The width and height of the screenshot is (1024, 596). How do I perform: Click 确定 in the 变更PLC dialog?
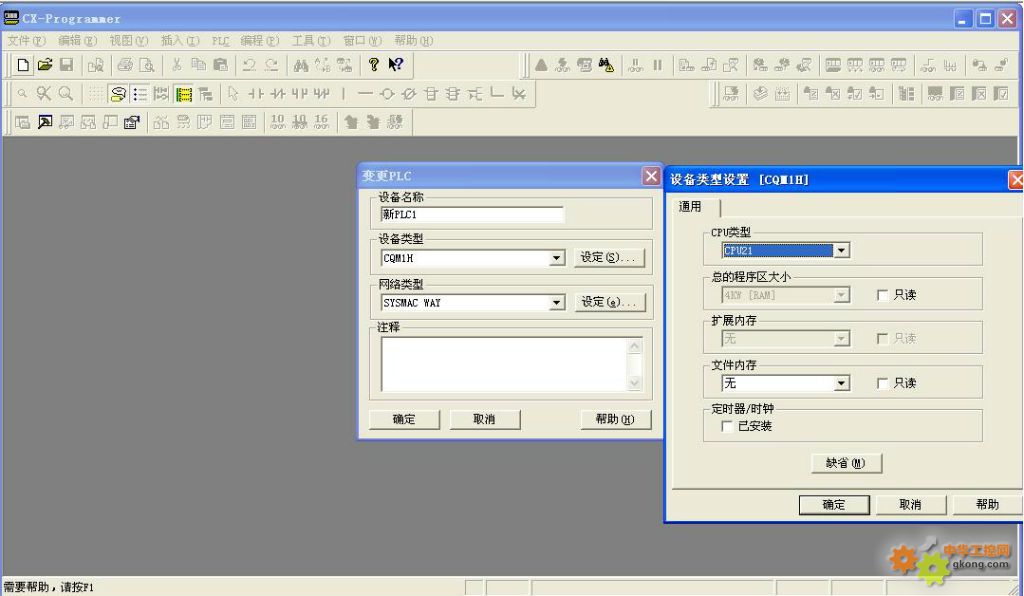point(404,419)
